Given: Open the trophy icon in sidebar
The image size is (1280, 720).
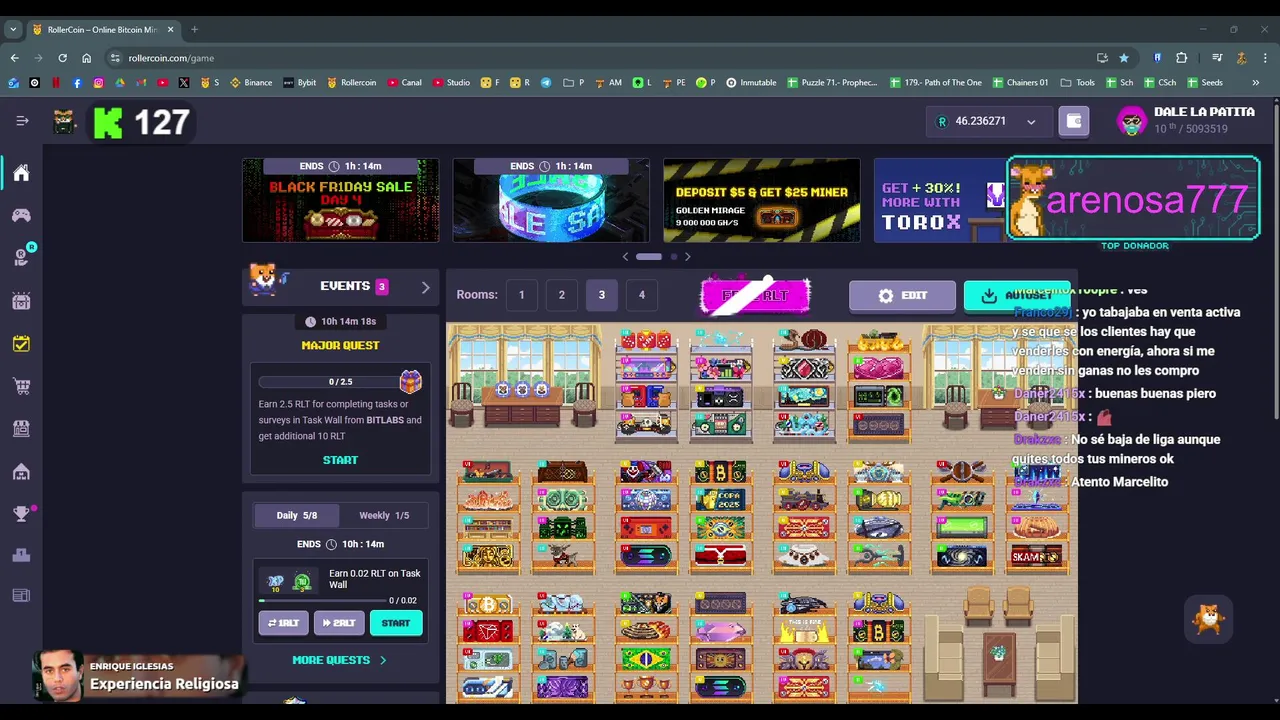Looking at the screenshot, I should pyautogui.click(x=21, y=514).
